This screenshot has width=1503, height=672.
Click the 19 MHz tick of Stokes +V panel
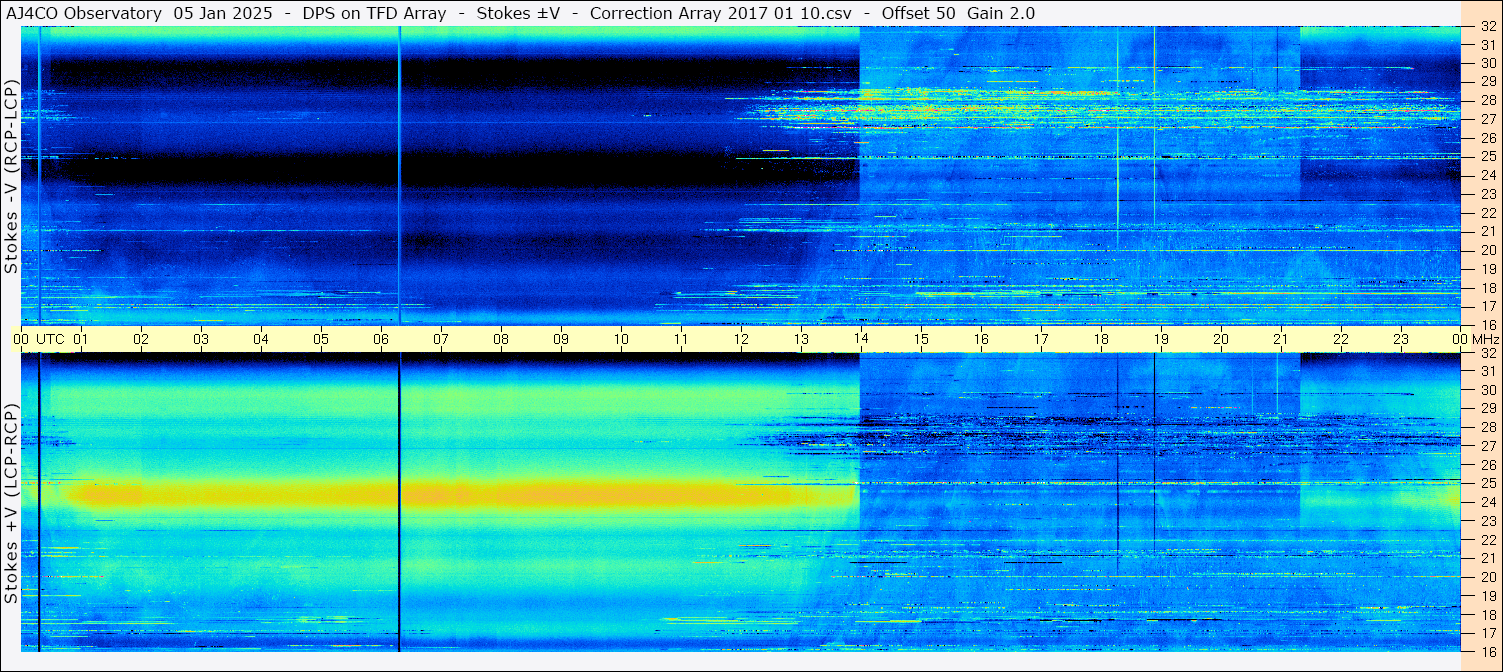coord(1487,596)
